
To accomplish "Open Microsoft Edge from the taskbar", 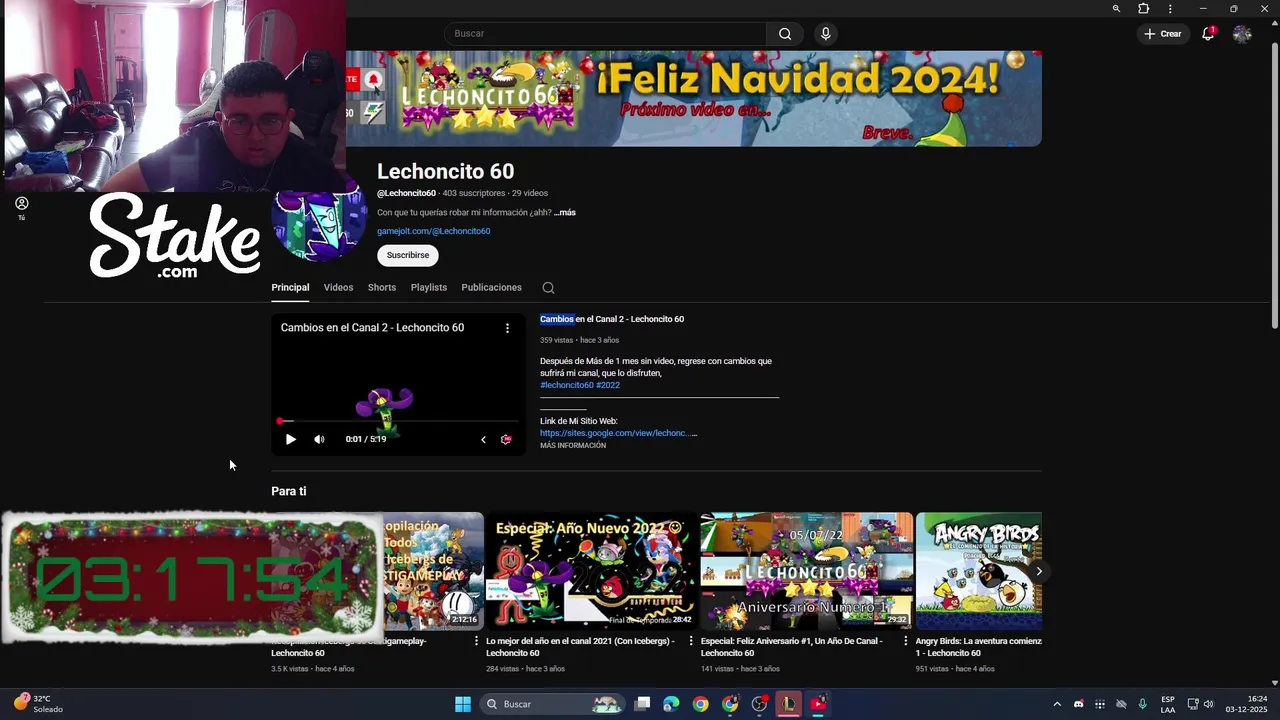I will click(x=671, y=704).
